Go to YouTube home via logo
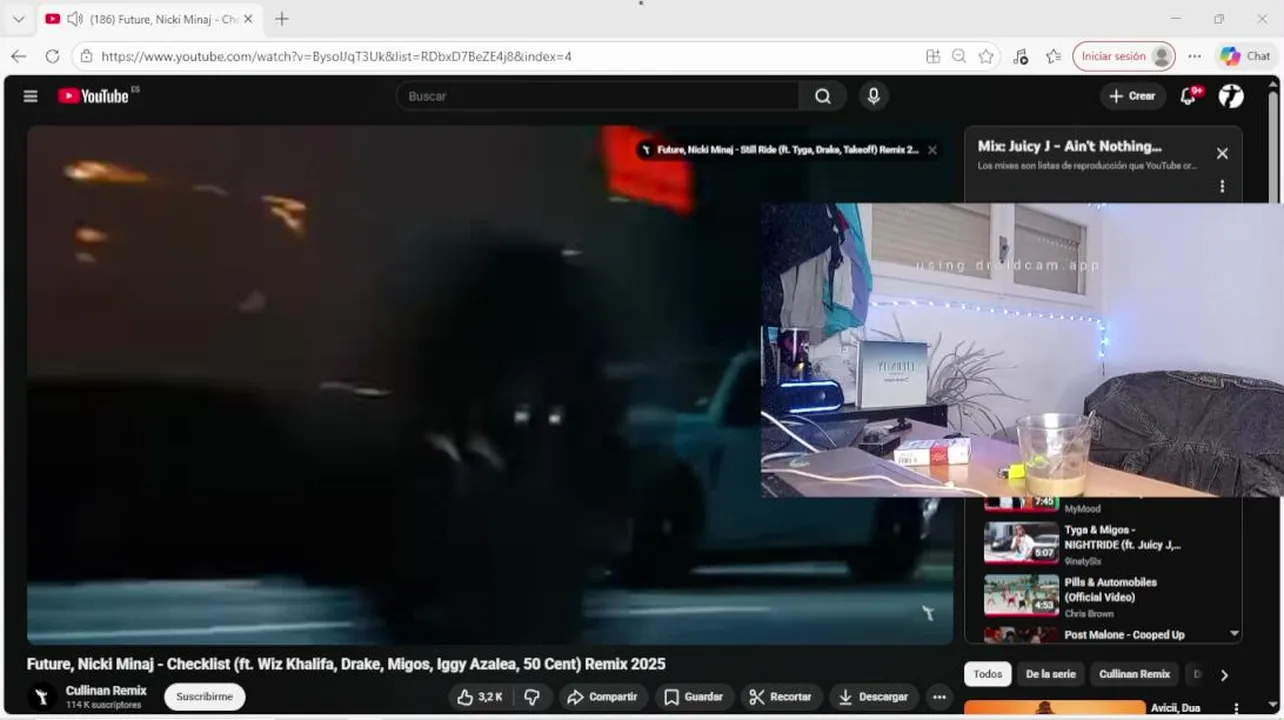This screenshot has height=720, width=1284. point(93,96)
